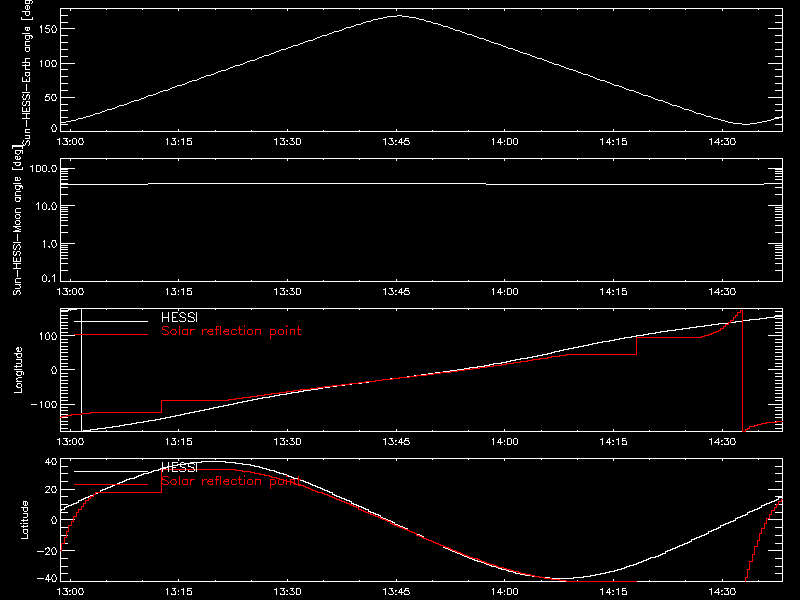The width and height of the screenshot is (800, 600).
Task: Click the 13:30 label under Sun-HESSI-Earth angle plot
Action: (x=287, y=141)
